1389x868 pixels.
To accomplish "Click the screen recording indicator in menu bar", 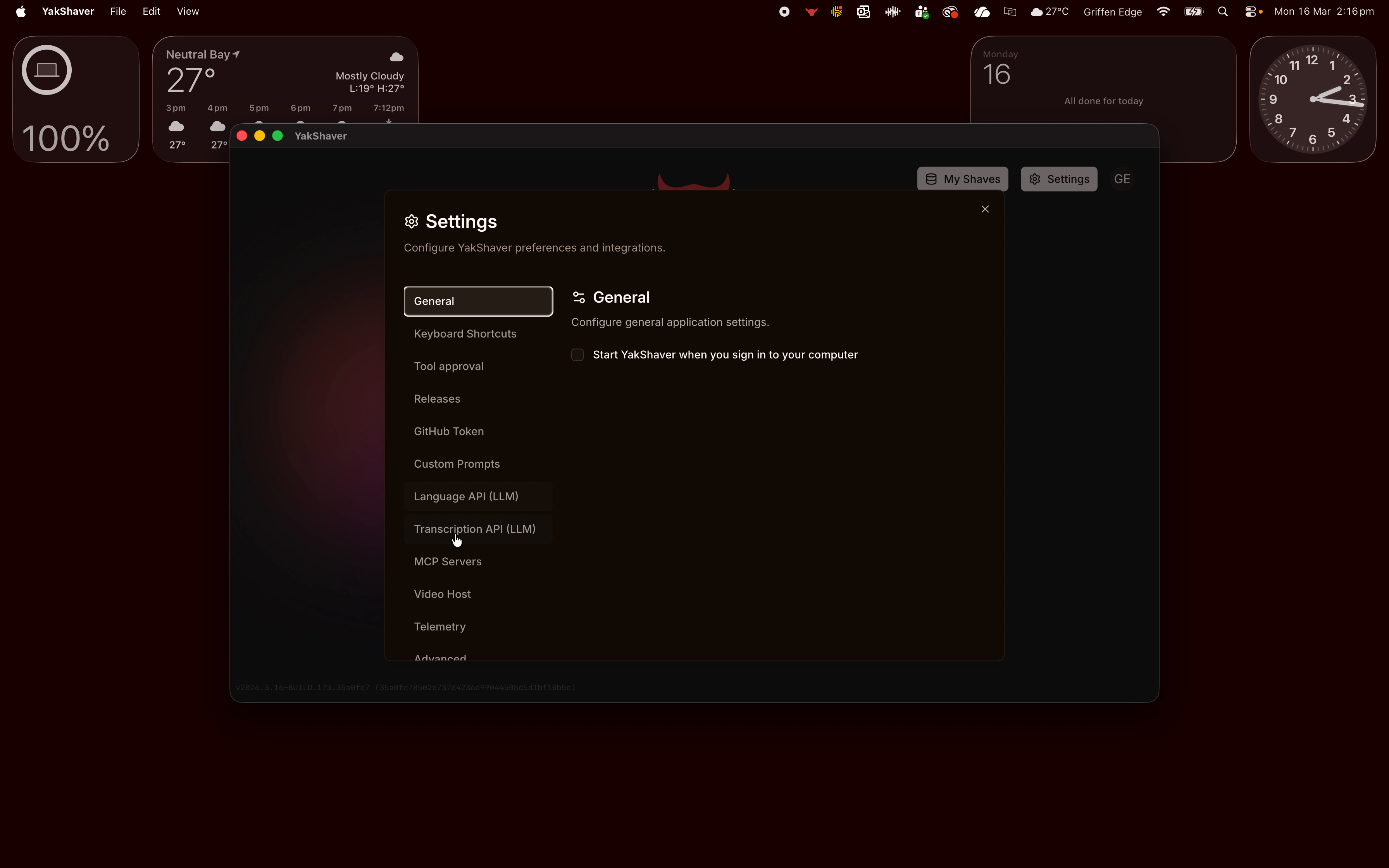I will point(784,12).
